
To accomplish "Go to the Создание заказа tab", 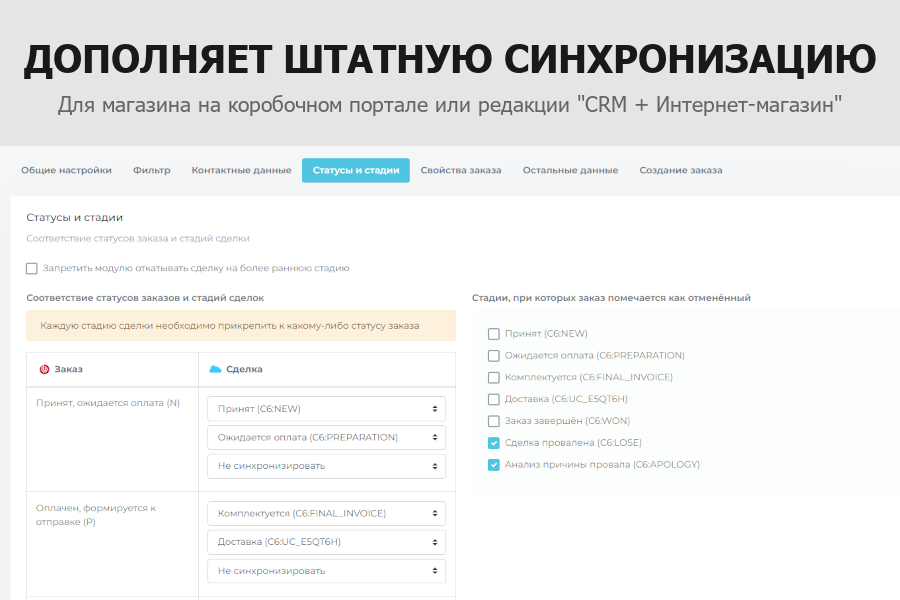I will pyautogui.click(x=680, y=170).
